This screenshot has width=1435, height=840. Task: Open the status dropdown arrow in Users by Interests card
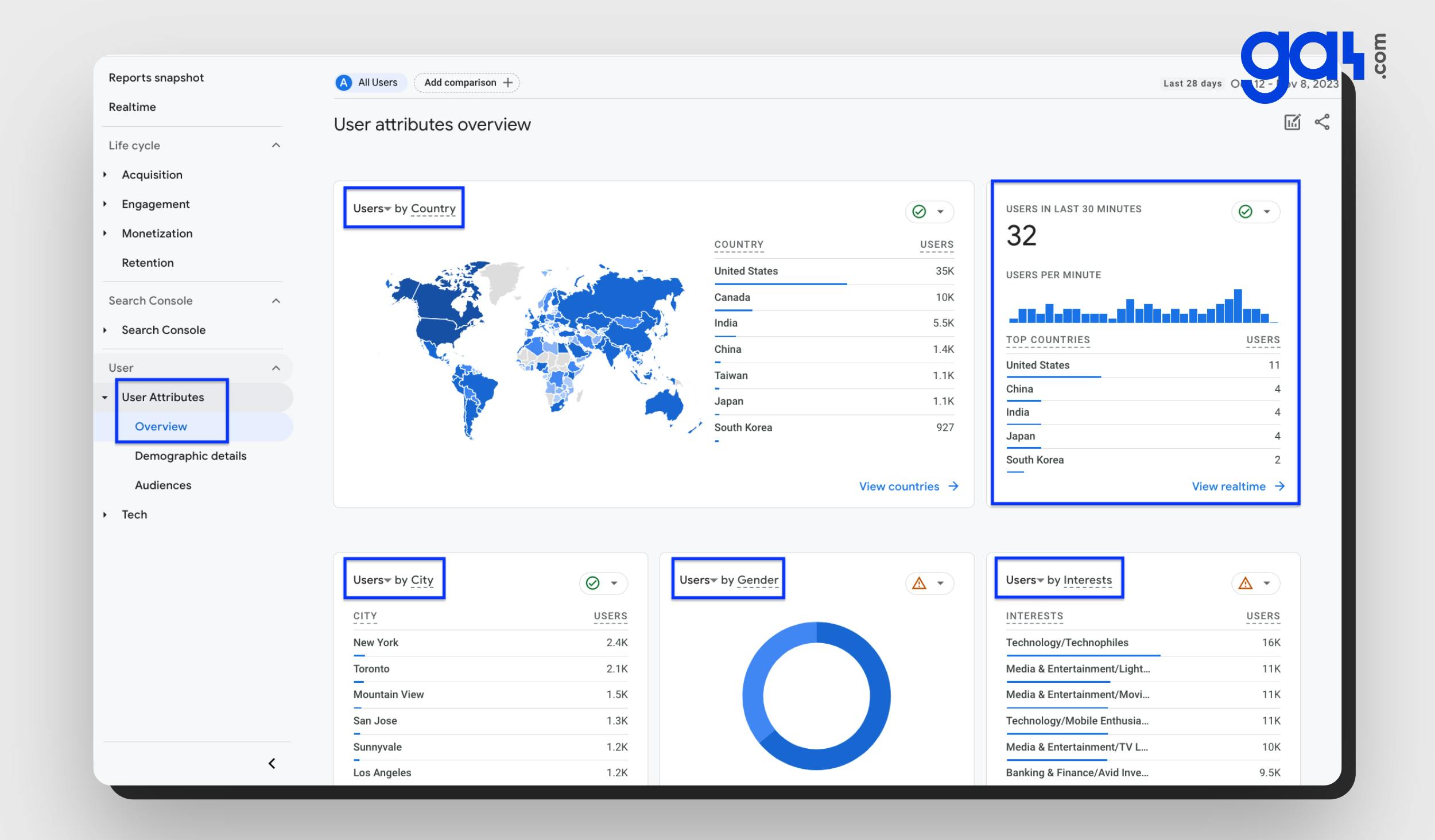(1266, 583)
